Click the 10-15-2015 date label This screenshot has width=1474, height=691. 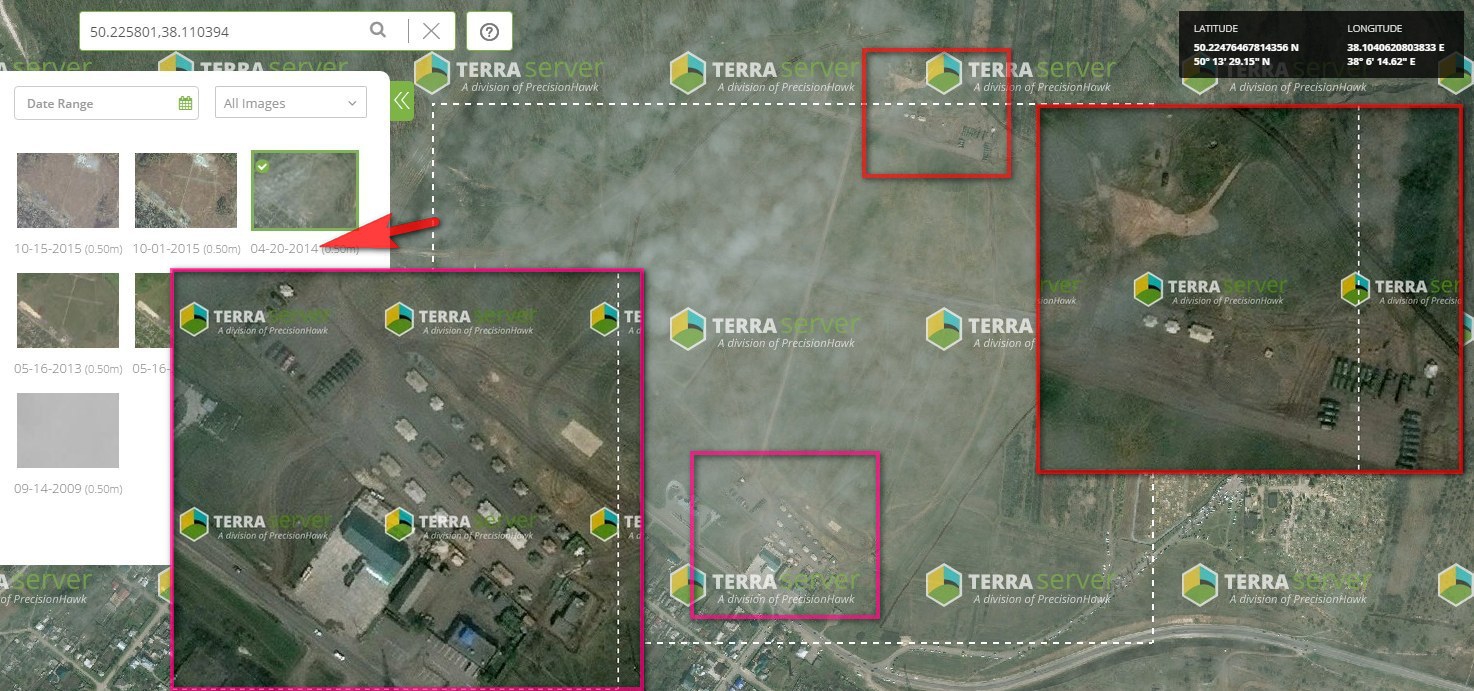[x=47, y=249]
